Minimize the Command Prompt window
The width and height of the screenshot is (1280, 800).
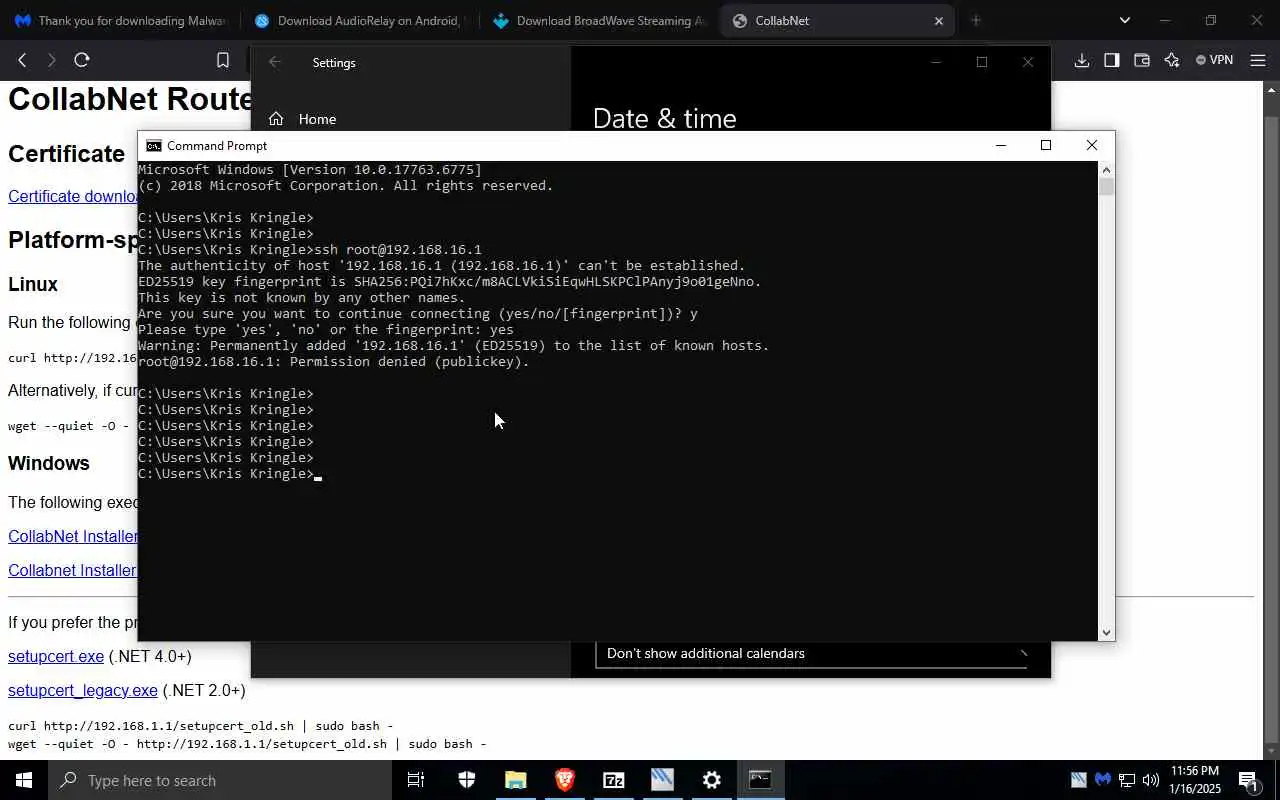pyautogui.click(x=1000, y=146)
